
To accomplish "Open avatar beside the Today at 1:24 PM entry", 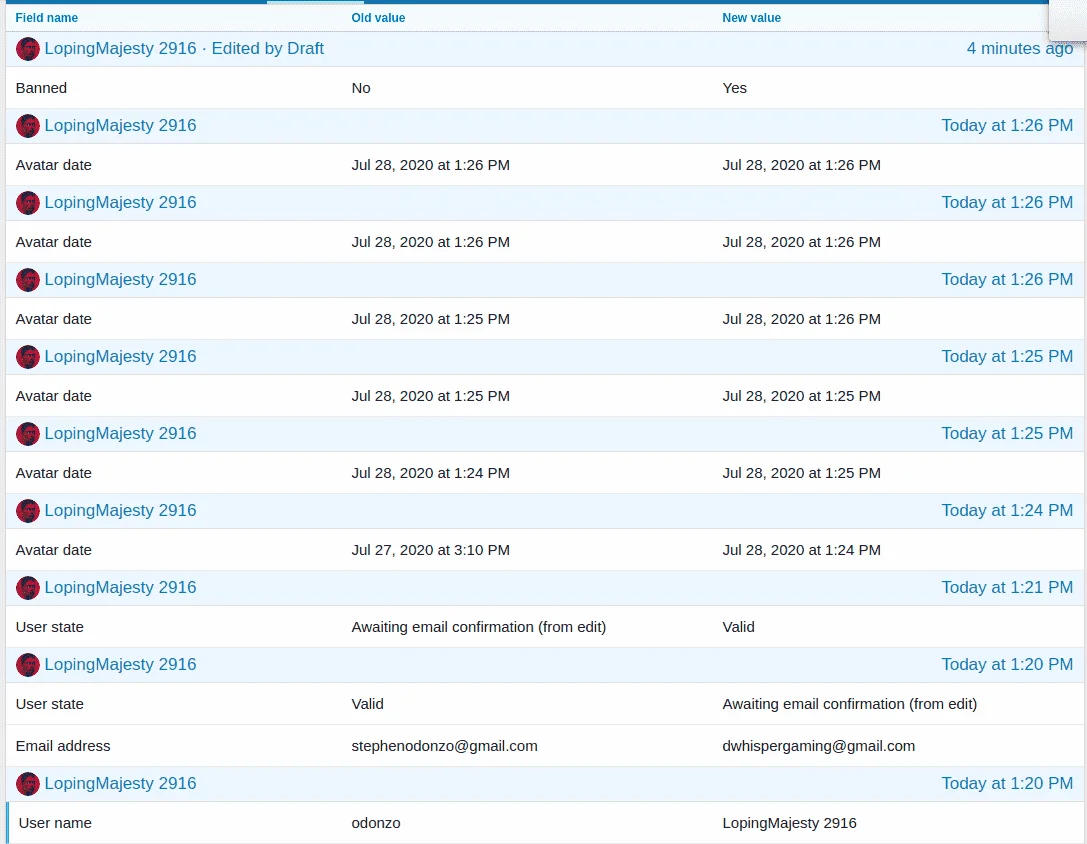I will coord(28,511).
